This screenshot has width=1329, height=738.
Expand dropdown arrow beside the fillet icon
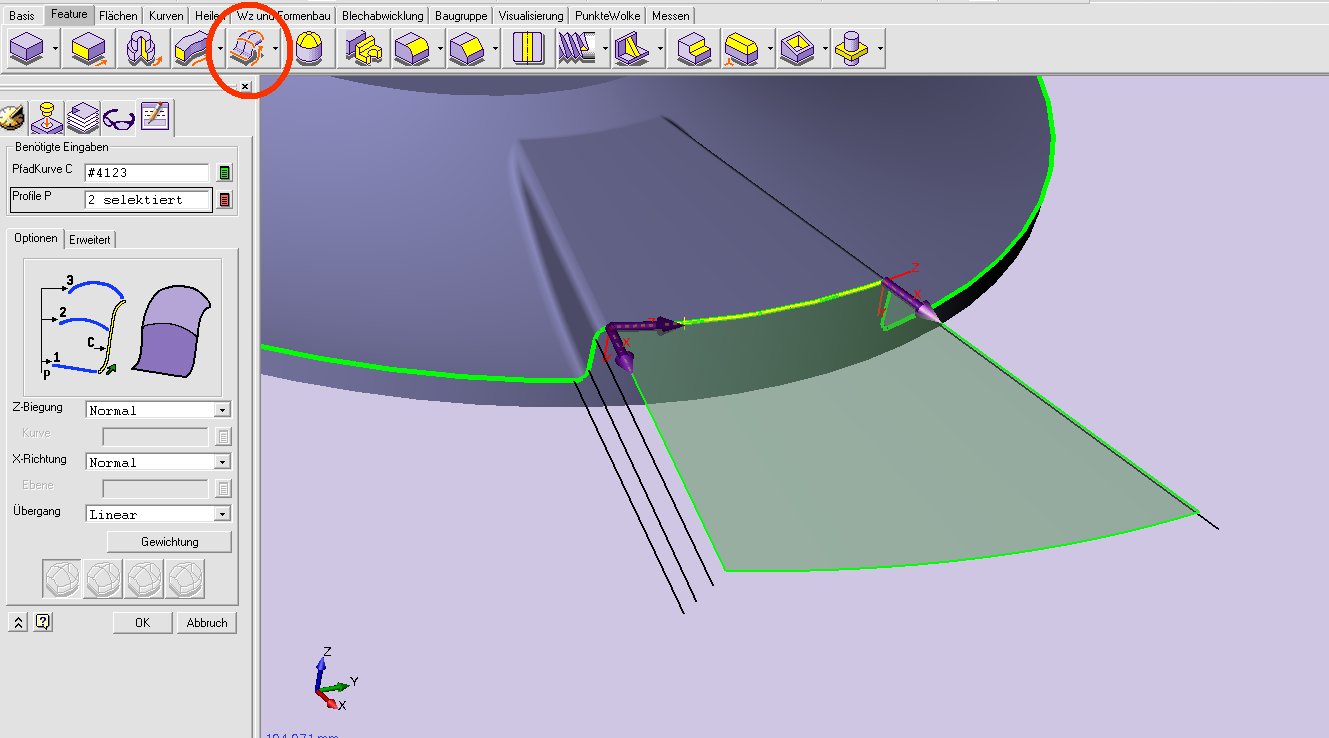pyautogui.click(x=440, y=48)
